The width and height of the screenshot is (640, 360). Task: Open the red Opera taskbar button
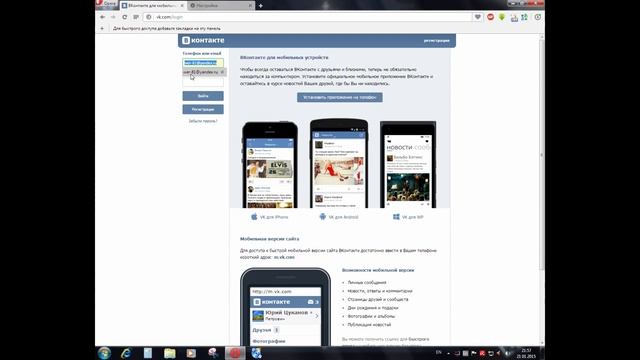(x=235, y=353)
